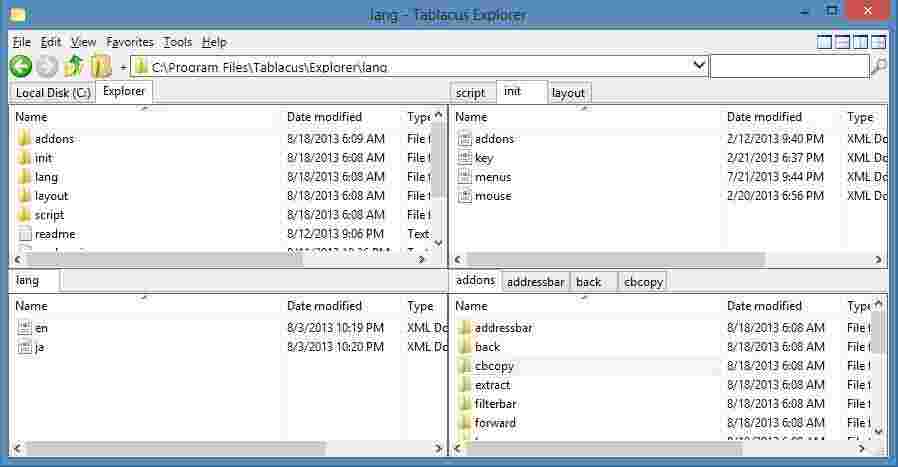Select the back folder name in the file list
The width and height of the screenshot is (898, 467).
click(x=488, y=347)
